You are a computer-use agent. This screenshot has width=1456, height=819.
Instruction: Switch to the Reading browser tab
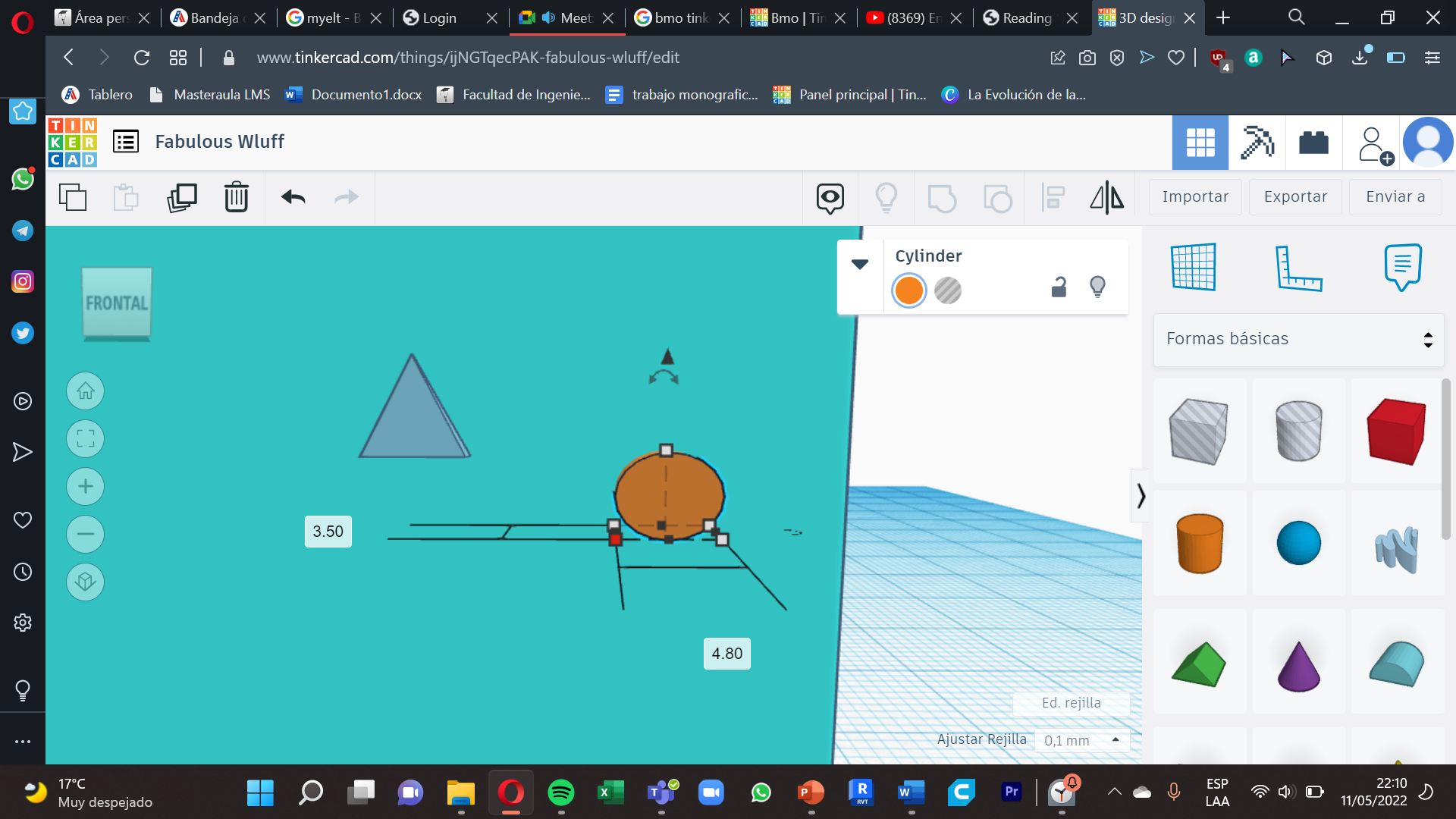click(x=1029, y=17)
